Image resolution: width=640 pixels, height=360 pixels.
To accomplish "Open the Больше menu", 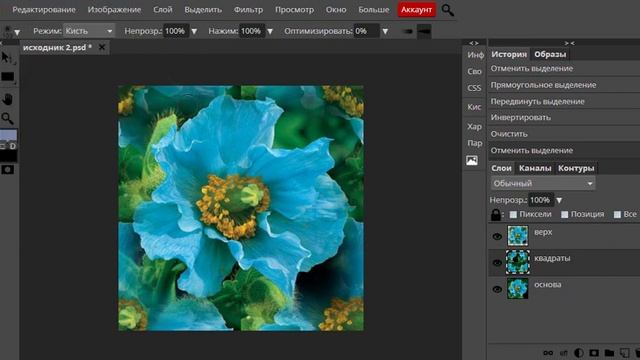I will (373, 9).
